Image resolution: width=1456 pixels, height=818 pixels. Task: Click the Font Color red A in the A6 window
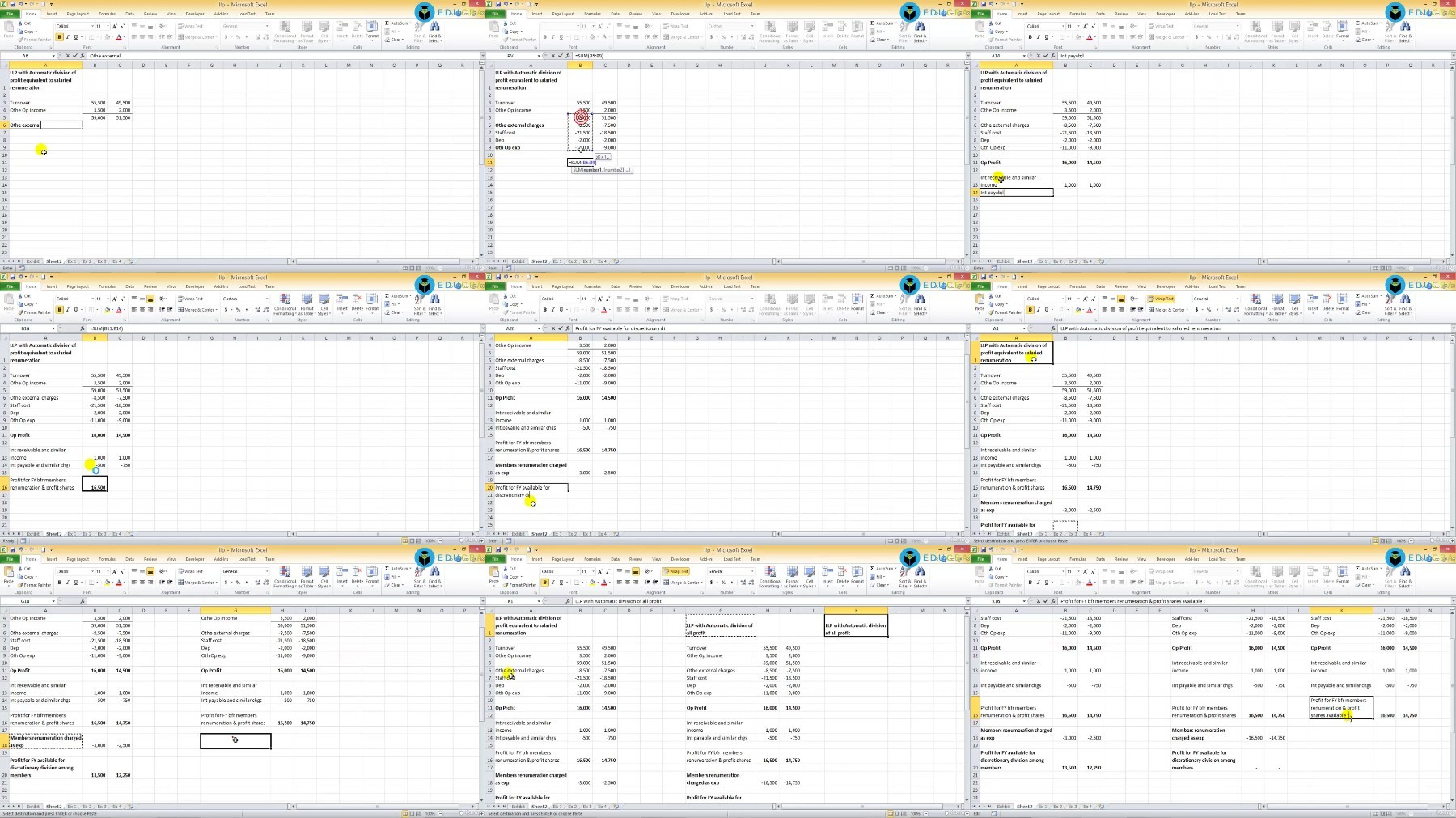(118, 37)
